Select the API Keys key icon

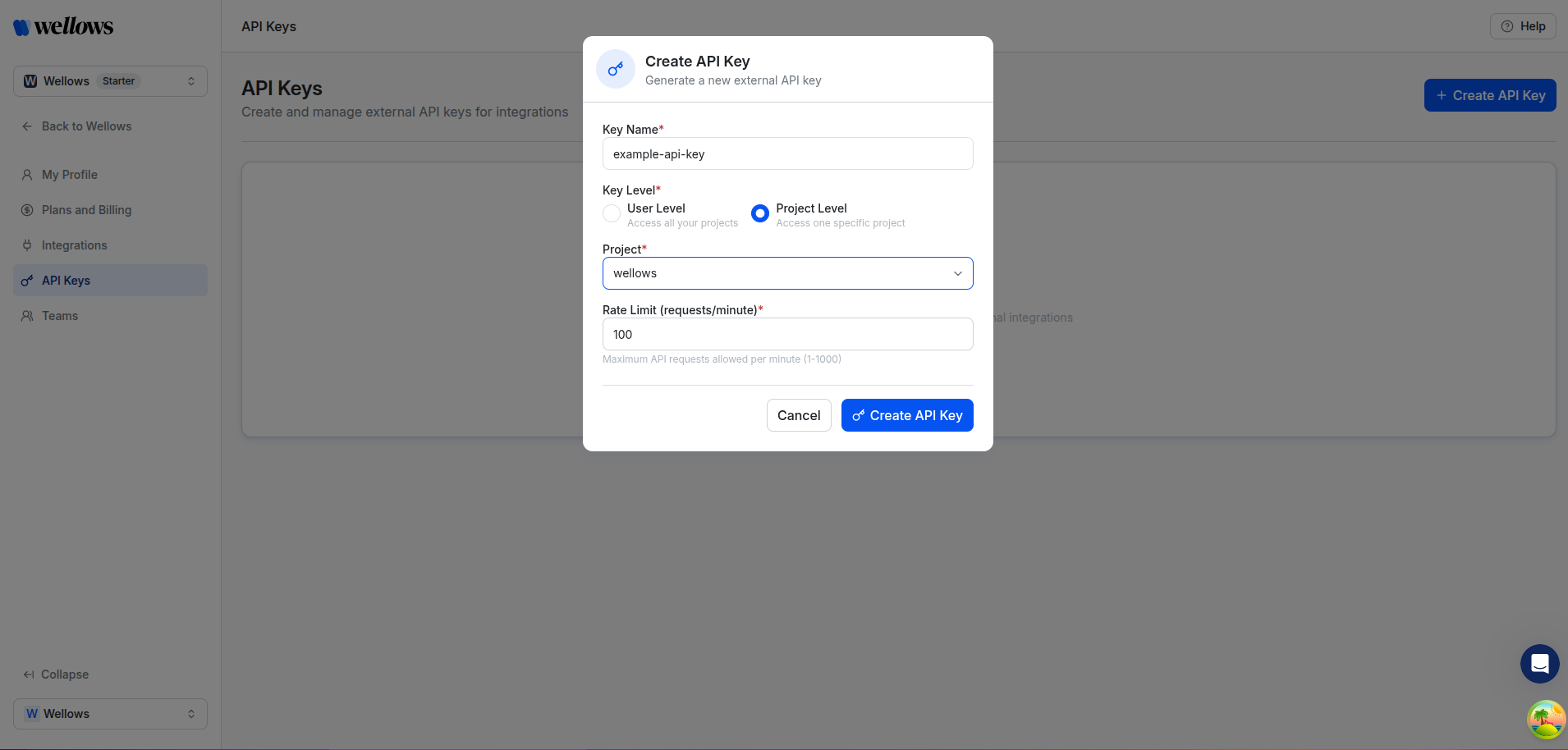(x=27, y=280)
